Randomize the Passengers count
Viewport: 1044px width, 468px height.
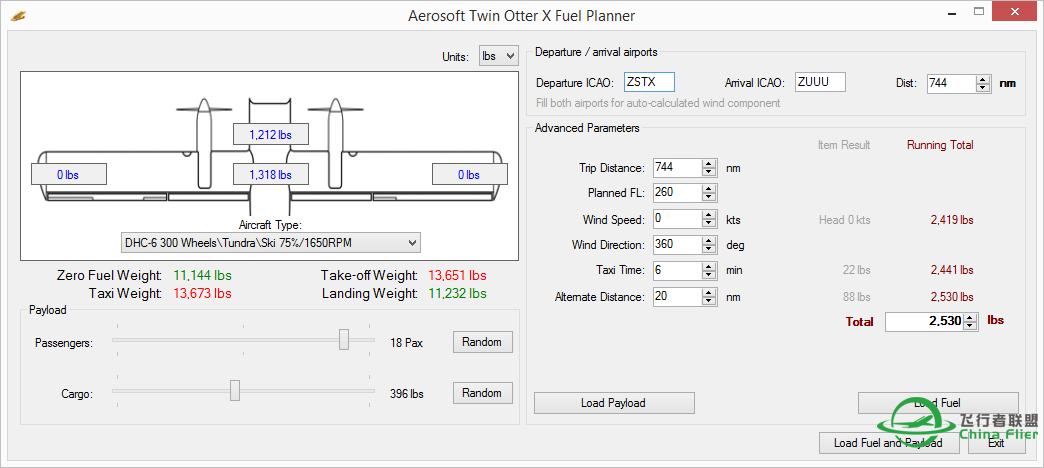click(482, 342)
